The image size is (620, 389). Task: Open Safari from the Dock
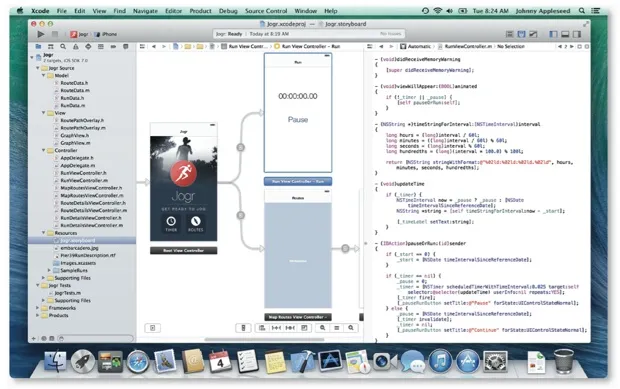[x=138, y=362]
